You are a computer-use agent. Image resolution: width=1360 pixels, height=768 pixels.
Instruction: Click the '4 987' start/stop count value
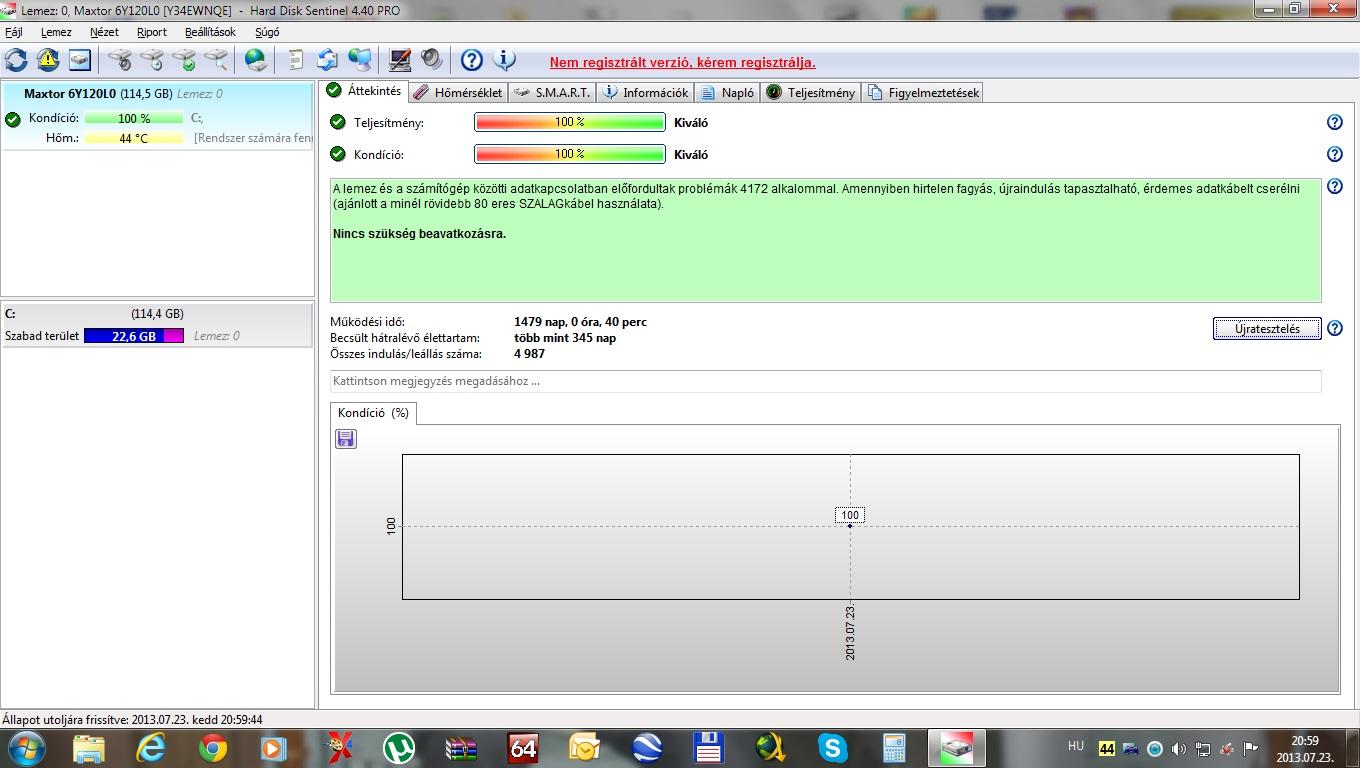pyautogui.click(x=530, y=354)
